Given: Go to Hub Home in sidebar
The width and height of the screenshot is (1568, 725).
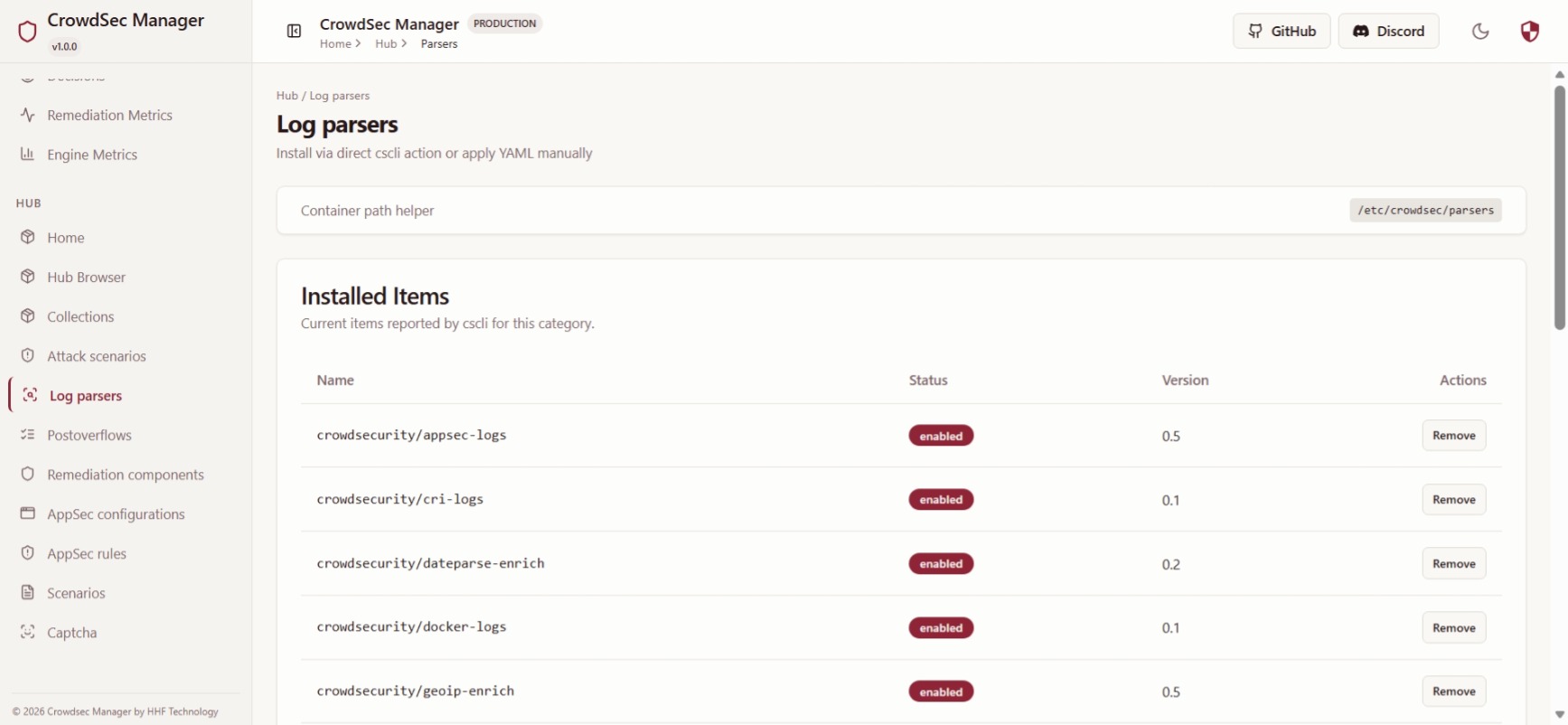Looking at the screenshot, I should pos(65,238).
